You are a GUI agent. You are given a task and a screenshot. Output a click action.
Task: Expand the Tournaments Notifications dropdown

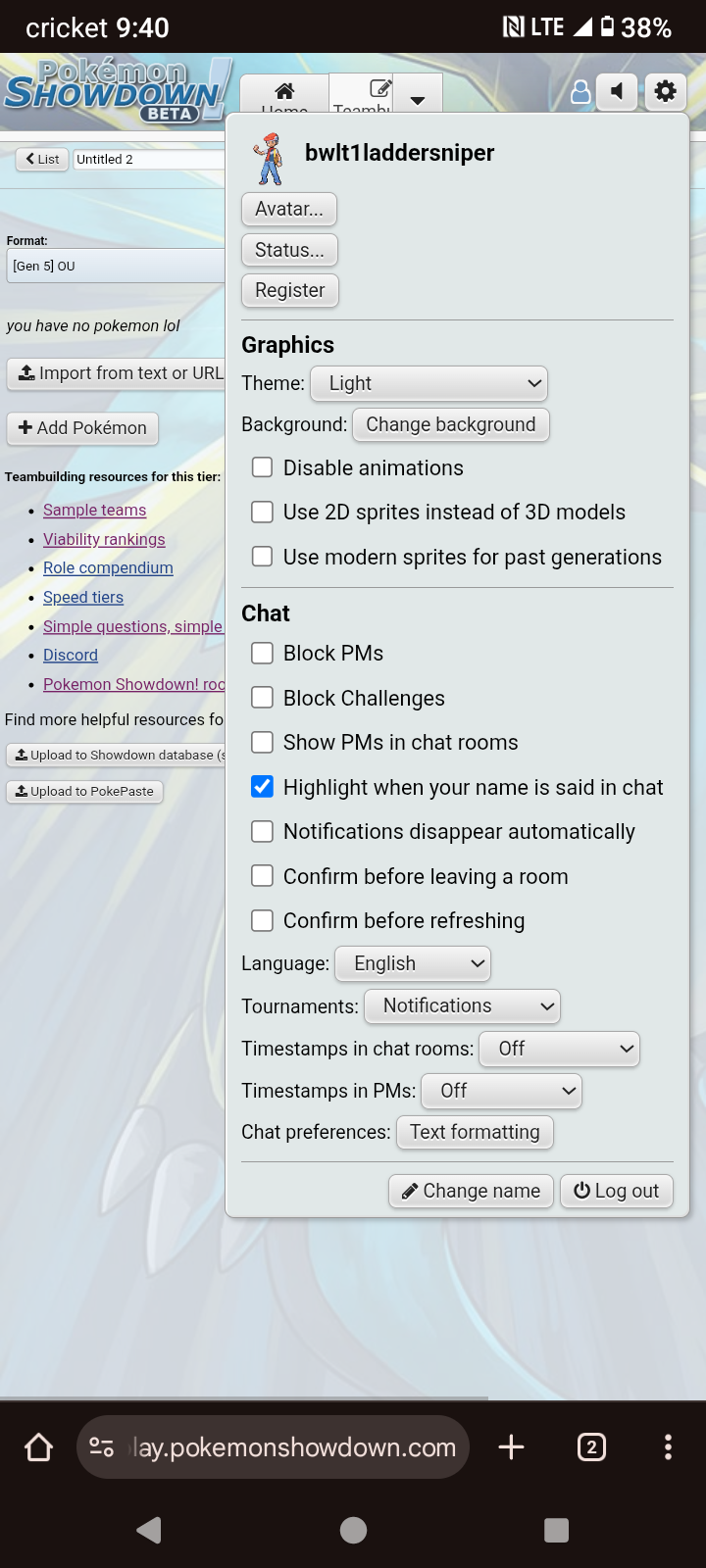click(462, 1005)
